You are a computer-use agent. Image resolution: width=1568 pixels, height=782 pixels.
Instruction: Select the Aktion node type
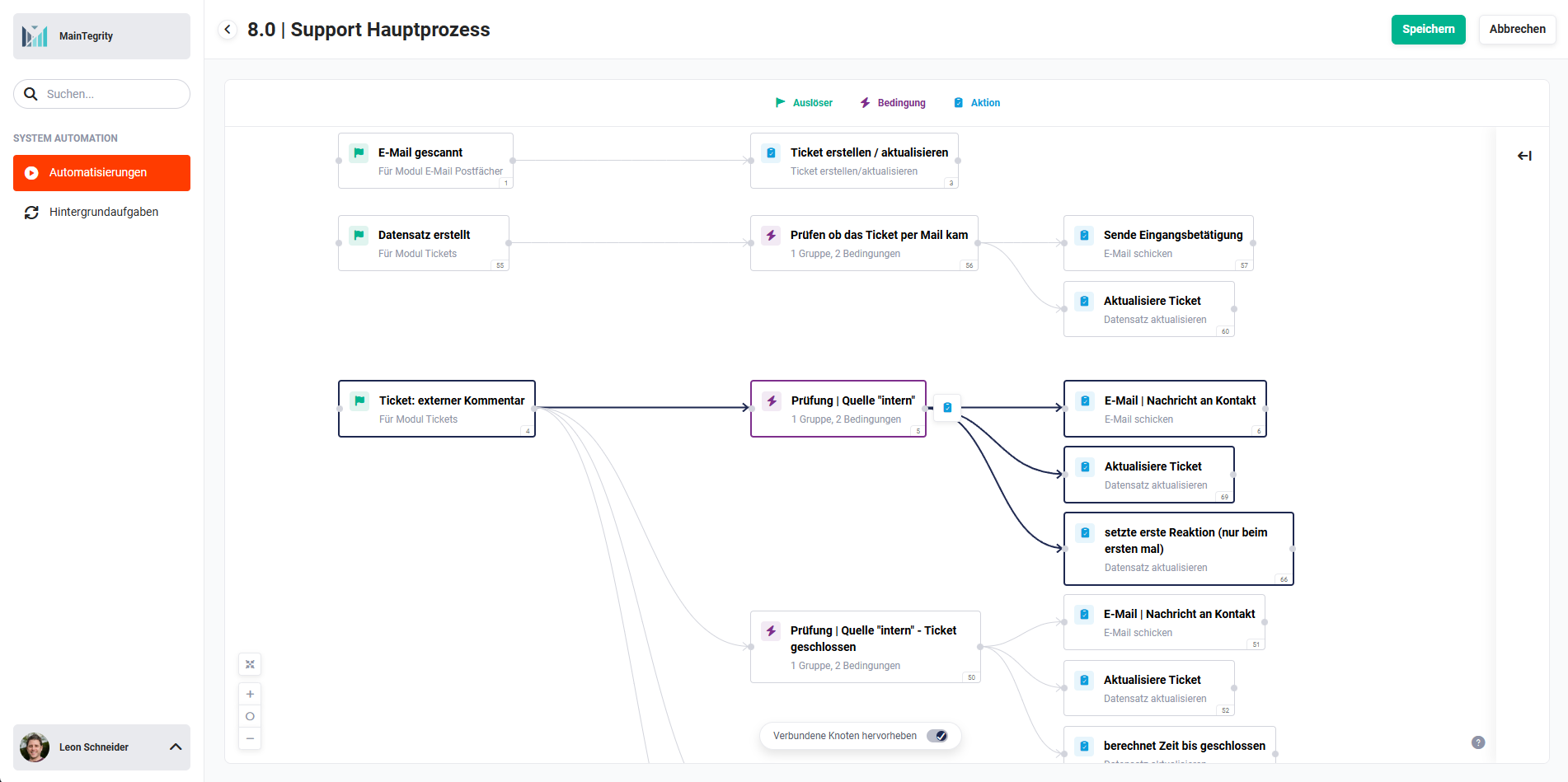coord(977,103)
